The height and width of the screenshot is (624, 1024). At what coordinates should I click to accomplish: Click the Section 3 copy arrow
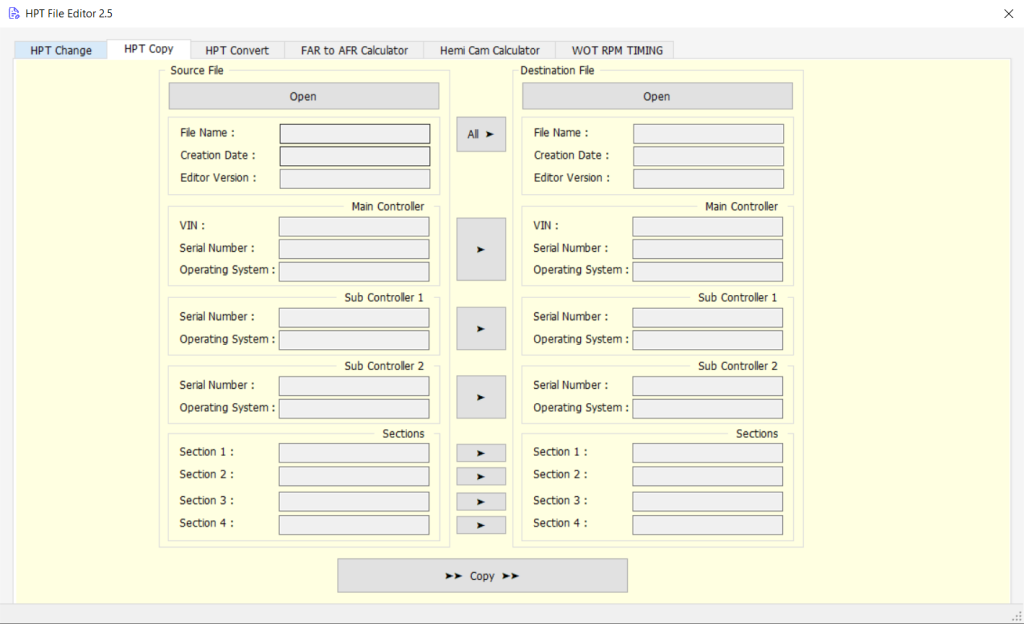coord(481,501)
